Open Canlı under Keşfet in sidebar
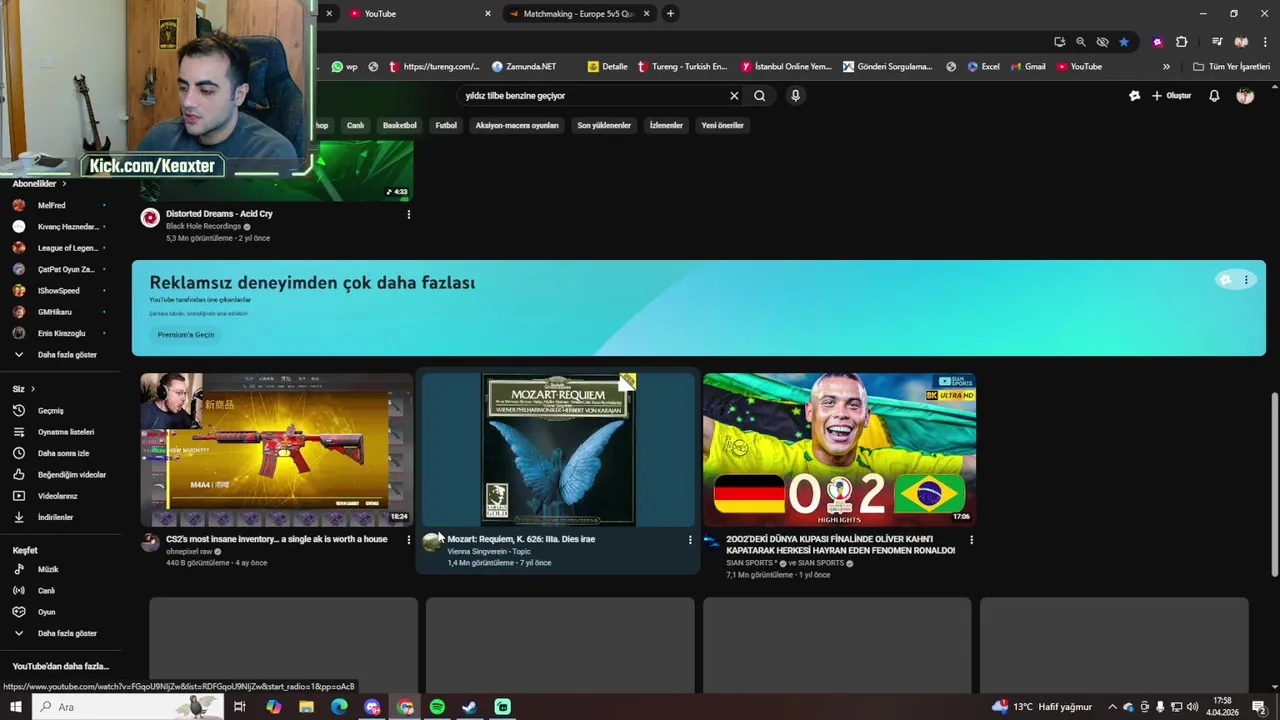The image size is (1280, 720). tap(45, 591)
